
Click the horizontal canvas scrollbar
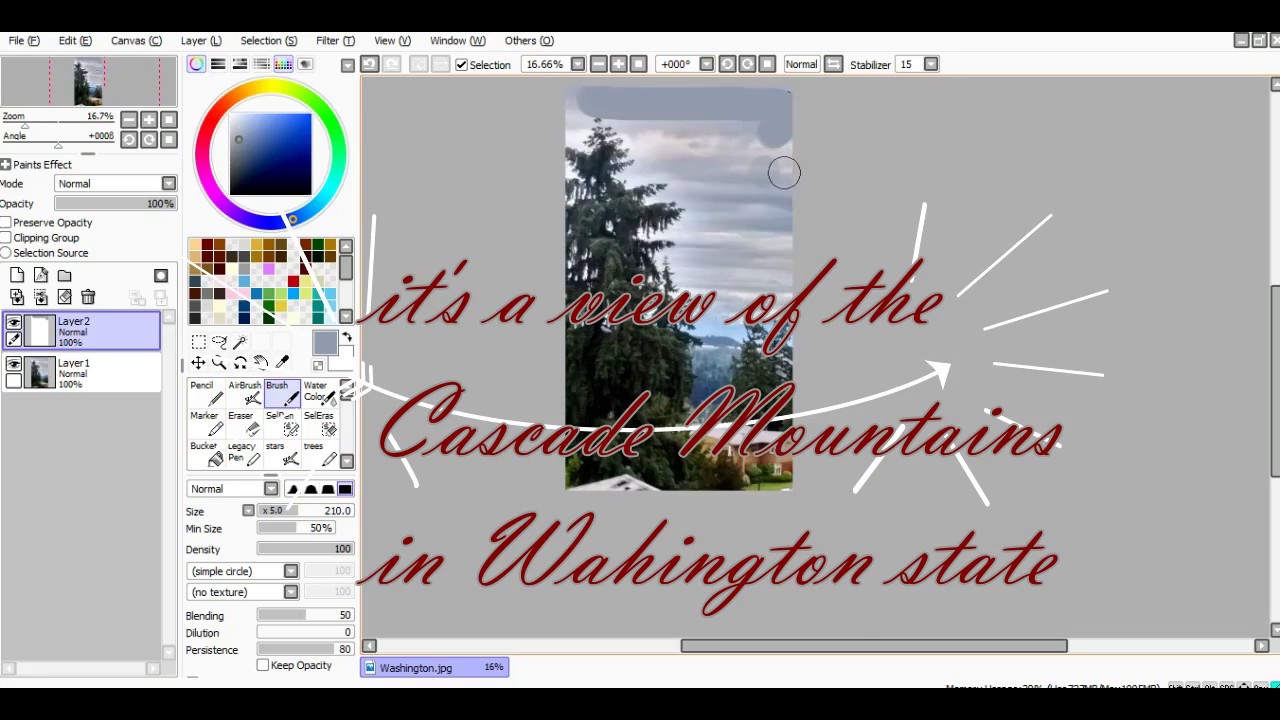pyautogui.click(x=874, y=646)
